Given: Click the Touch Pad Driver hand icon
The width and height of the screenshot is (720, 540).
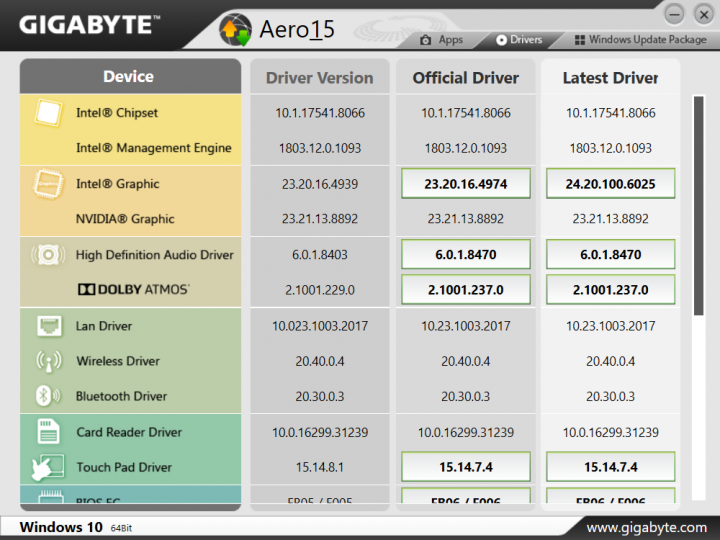Looking at the screenshot, I should click(x=48, y=467).
